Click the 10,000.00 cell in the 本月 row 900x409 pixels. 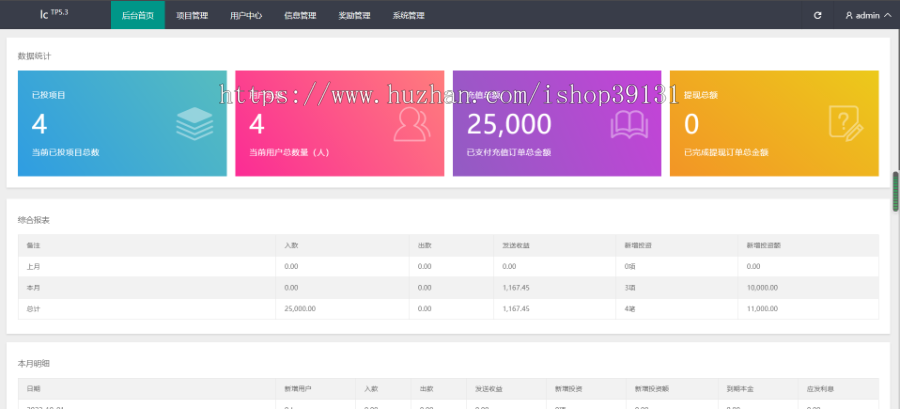[x=762, y=287]
